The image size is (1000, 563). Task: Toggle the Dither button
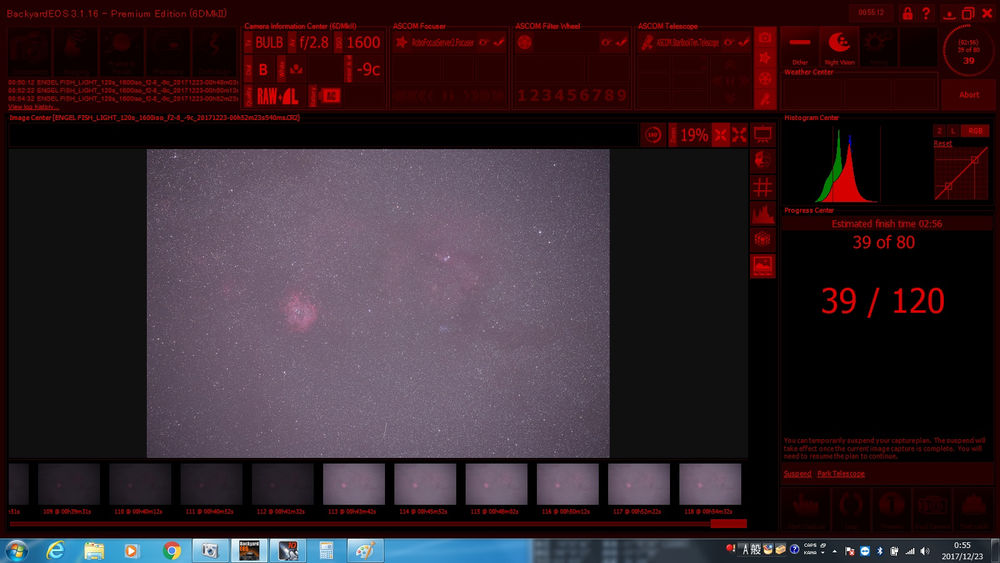tap(799, 47)
